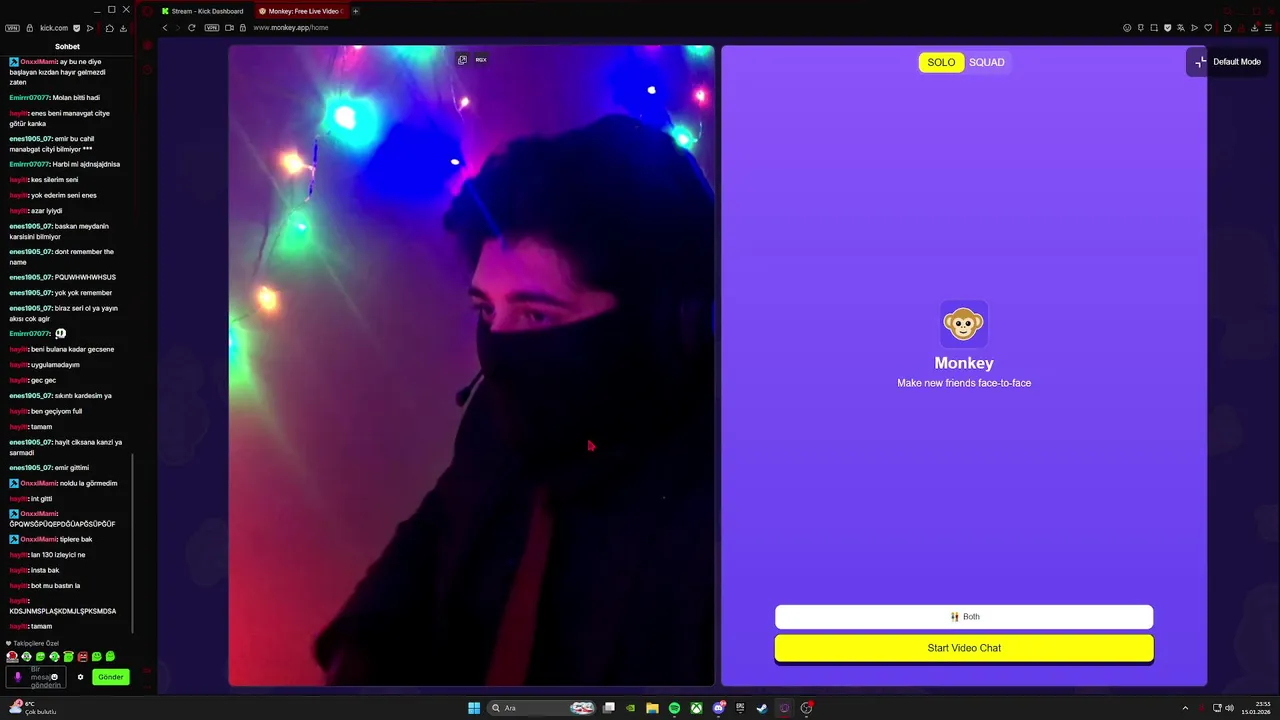The image size is (1280, 720).
Task: Click the shield icon in kick.com window
Action: pos(77,28)
